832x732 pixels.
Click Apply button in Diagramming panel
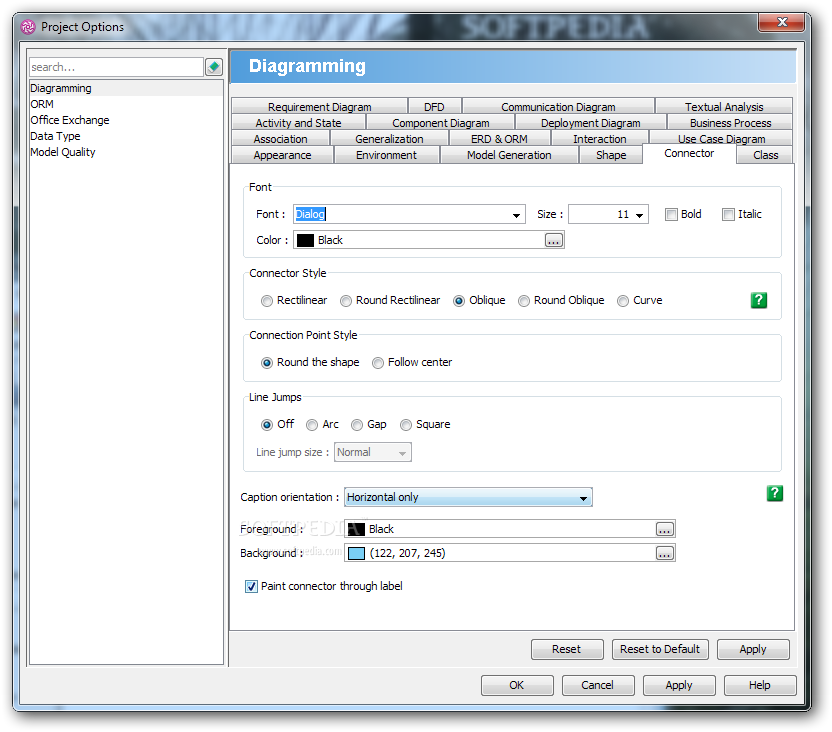click(752, 649)
